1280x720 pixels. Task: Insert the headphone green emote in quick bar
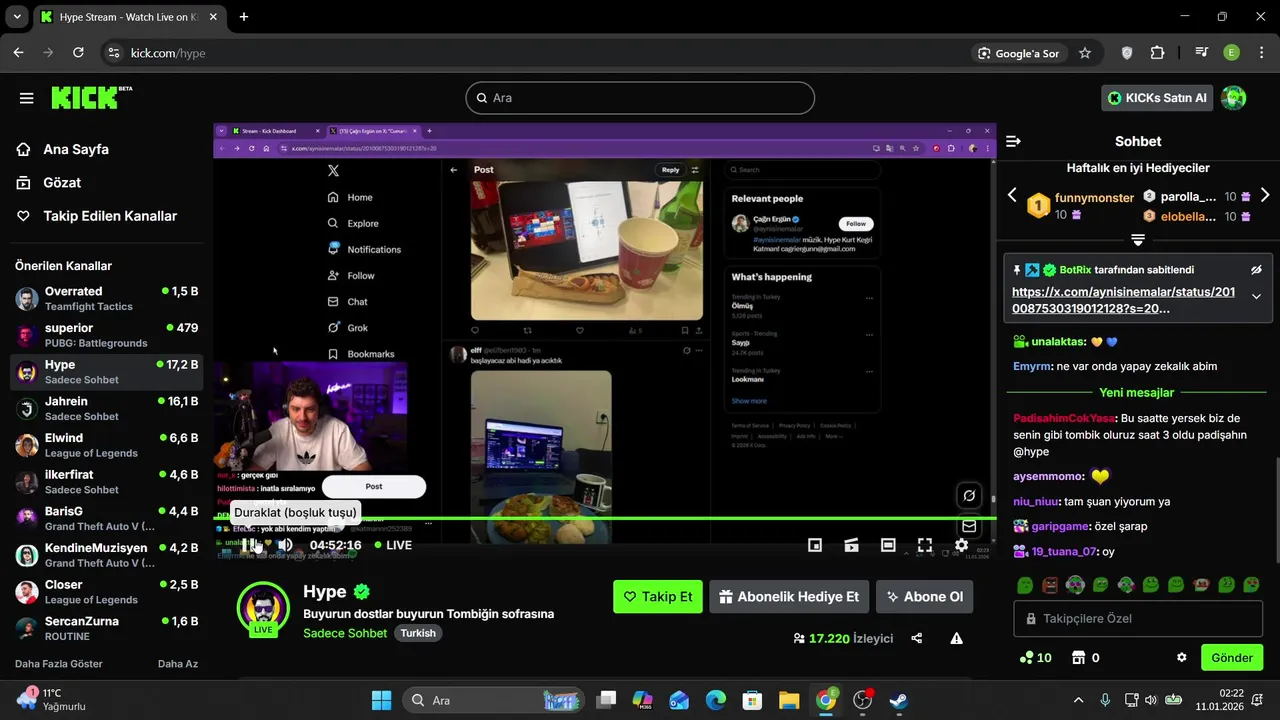tap(1075, 584)
